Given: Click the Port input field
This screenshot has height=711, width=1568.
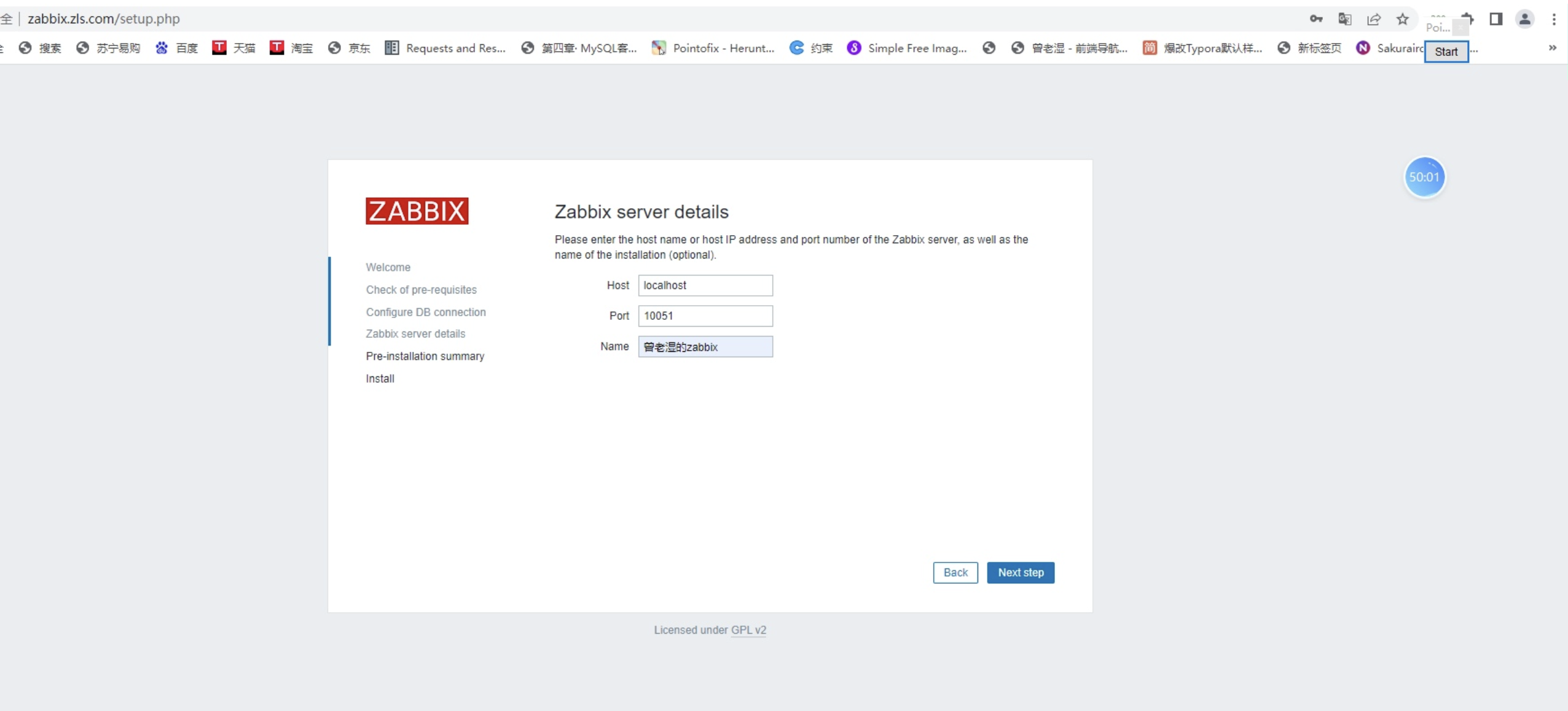Looking at the screenshot, I should 705,316.
